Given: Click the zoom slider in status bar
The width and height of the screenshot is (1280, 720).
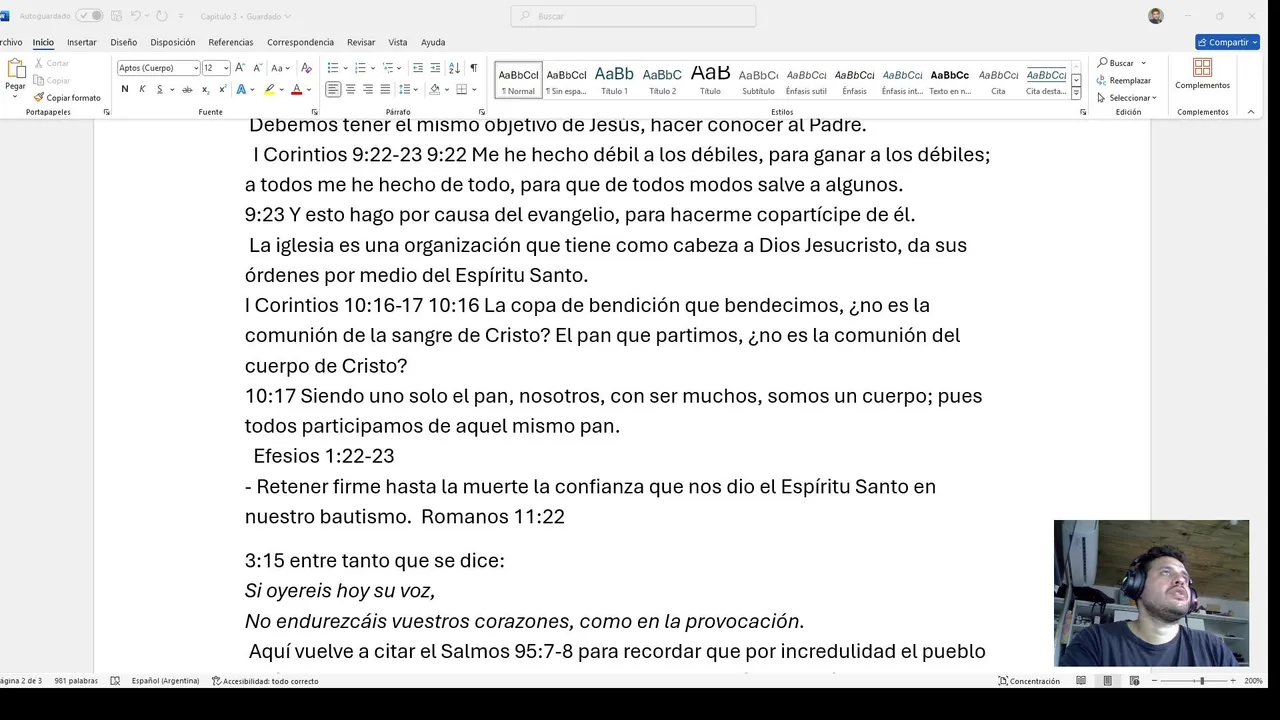Looking at the screenshot, I should tap(1194, 681).
